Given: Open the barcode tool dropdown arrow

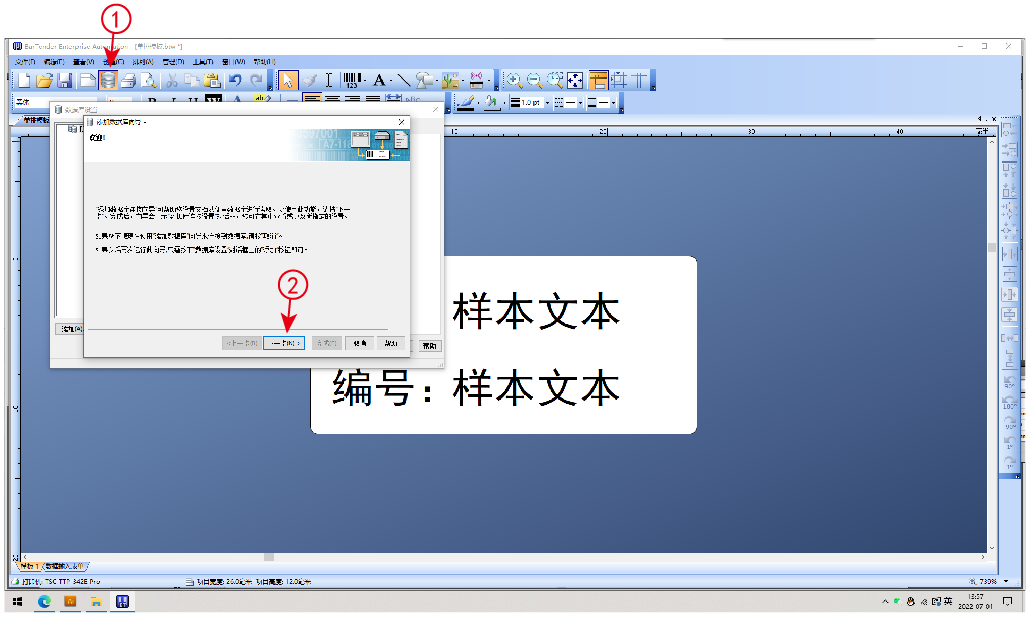Looking at the screenshot, I should coord(366,81).
